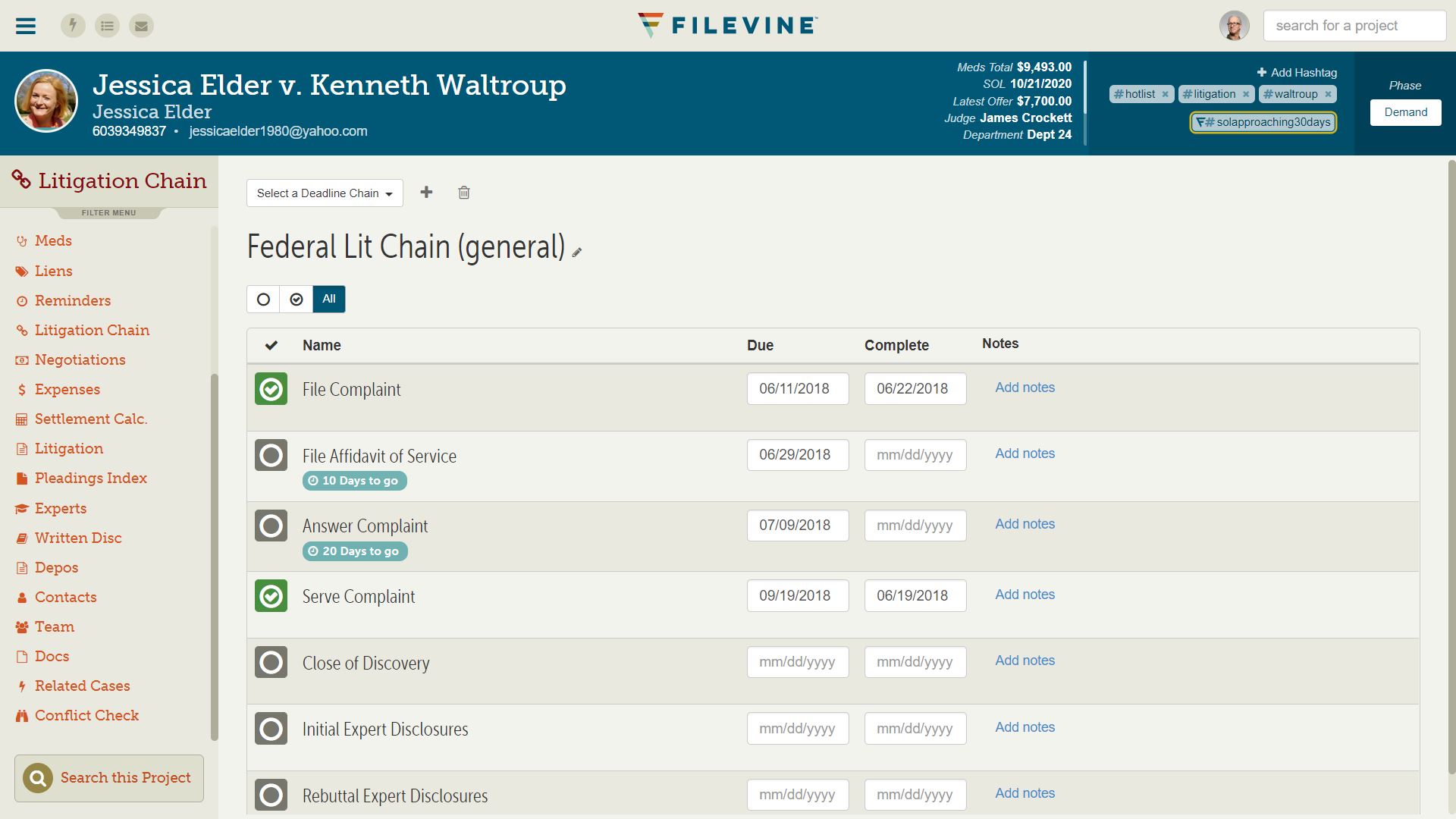The image size is (1456, 819).
Task: Click the checkmark column header icon
Action: [x=271, y=346]
